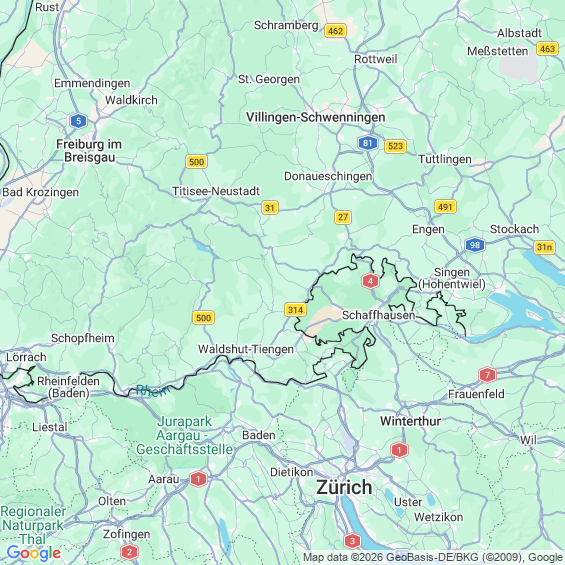Click the 462 road shield near Schramberg

pos(335,31)
